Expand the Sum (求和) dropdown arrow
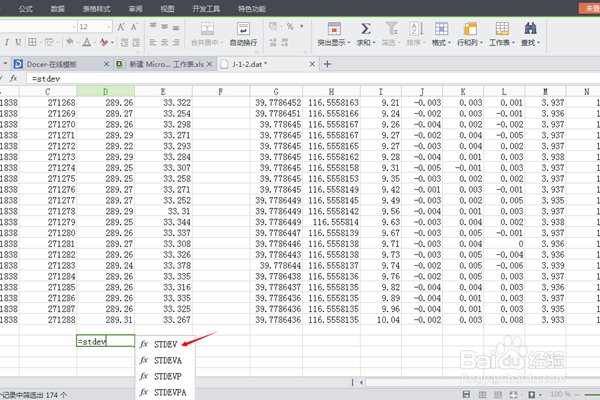This screenshot has width=600, height=400. [x=374, y=42]
